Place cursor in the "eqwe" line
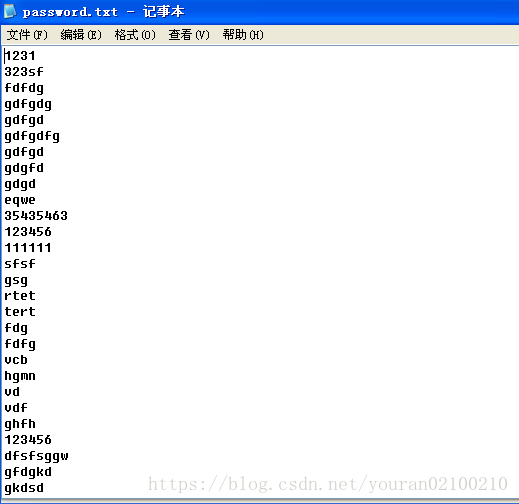519x504 pixels. point(20,200)
